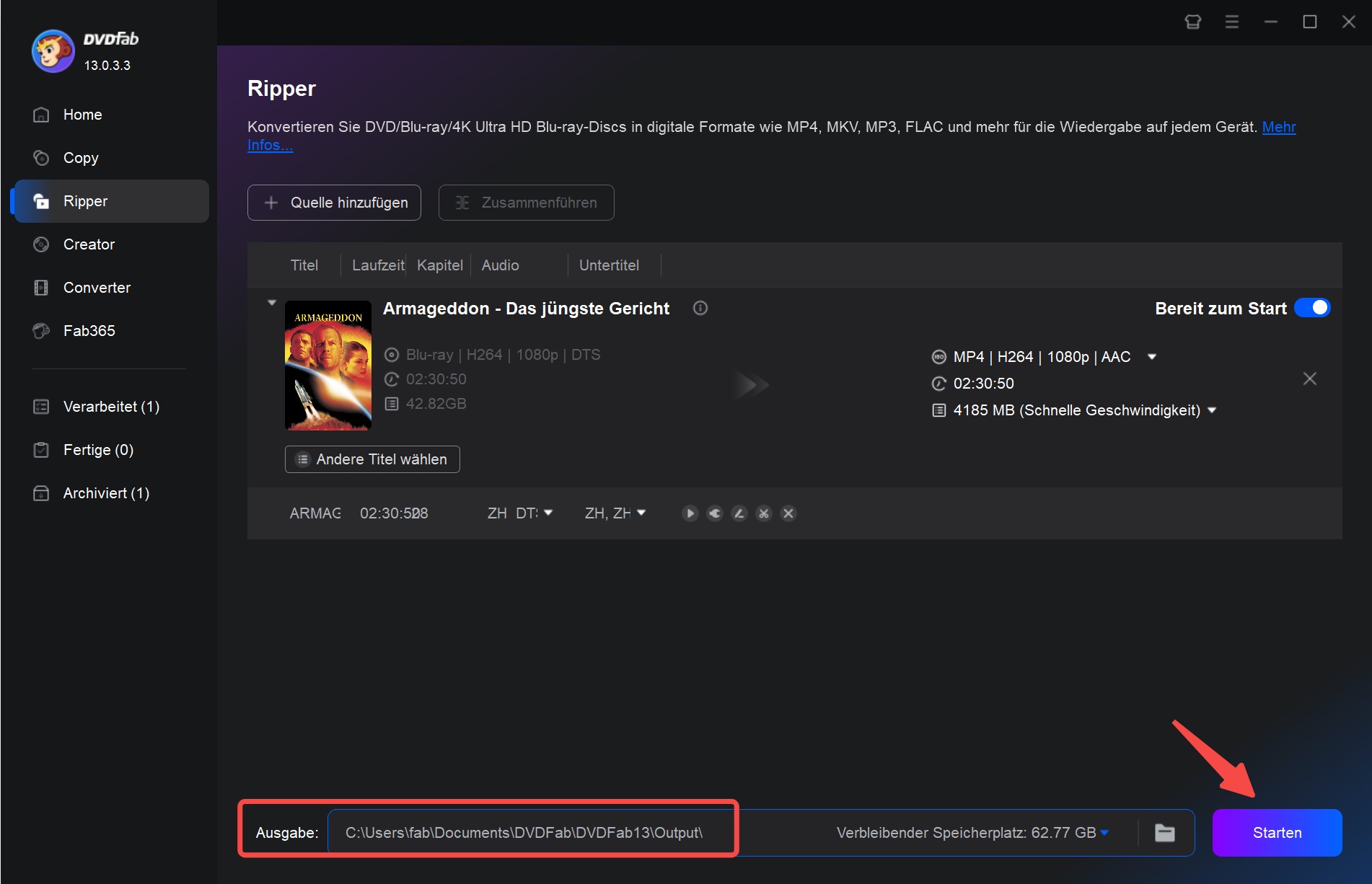1372x884 pixels.
Task: Show info for the Armageddon title
Action: tap(700, 308)
